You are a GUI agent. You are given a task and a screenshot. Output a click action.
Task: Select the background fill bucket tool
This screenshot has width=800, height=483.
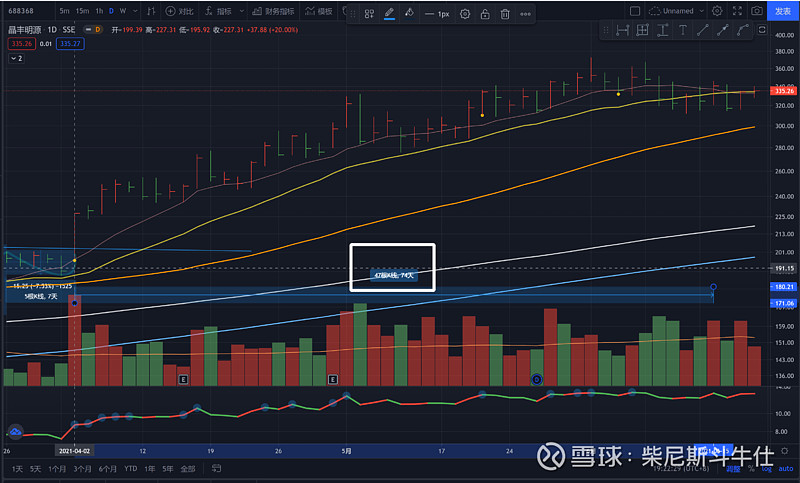pyautogui.click(x=409, y=13)
